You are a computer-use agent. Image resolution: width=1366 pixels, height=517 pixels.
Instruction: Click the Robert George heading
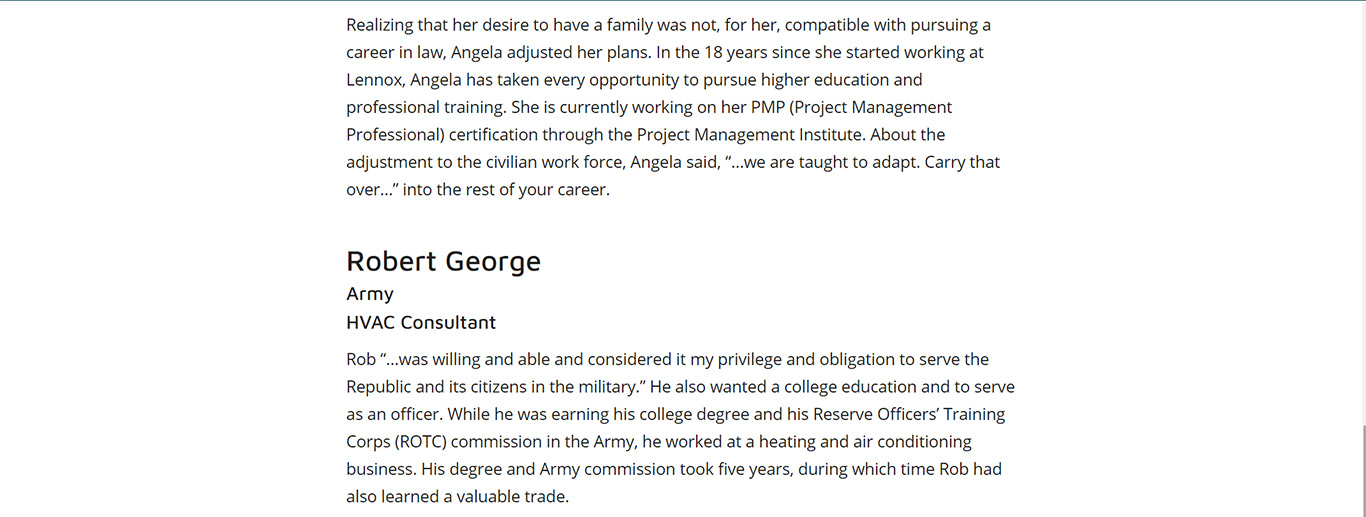[x=443, y=261]
